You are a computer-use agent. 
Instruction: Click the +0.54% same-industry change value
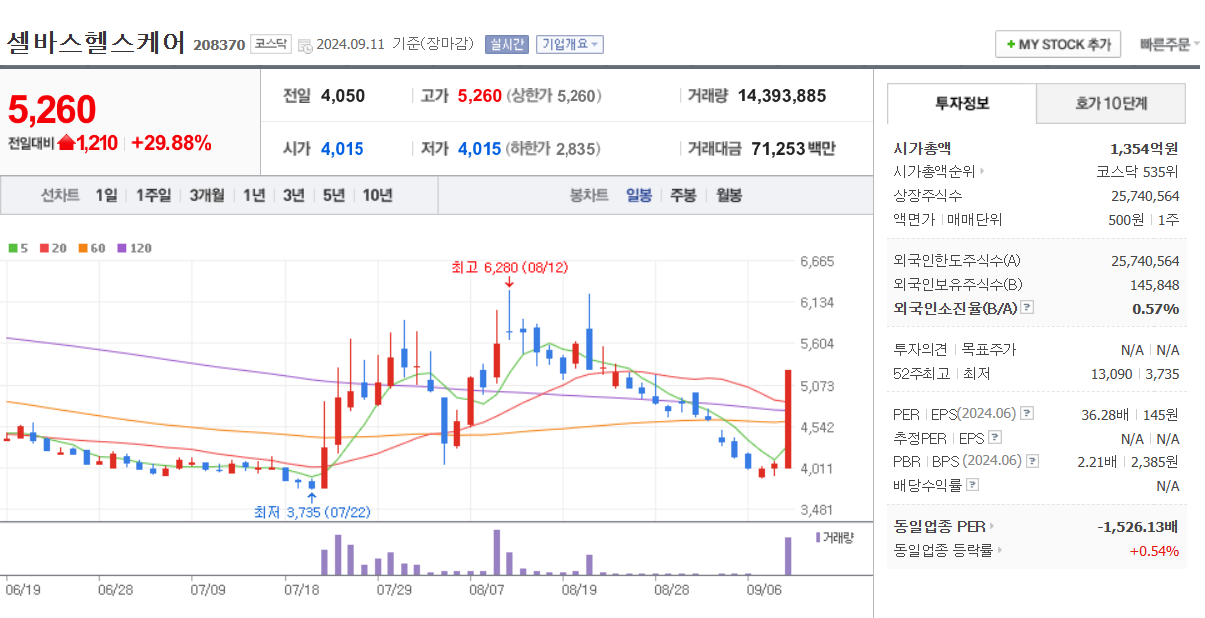pos(1154,550)
